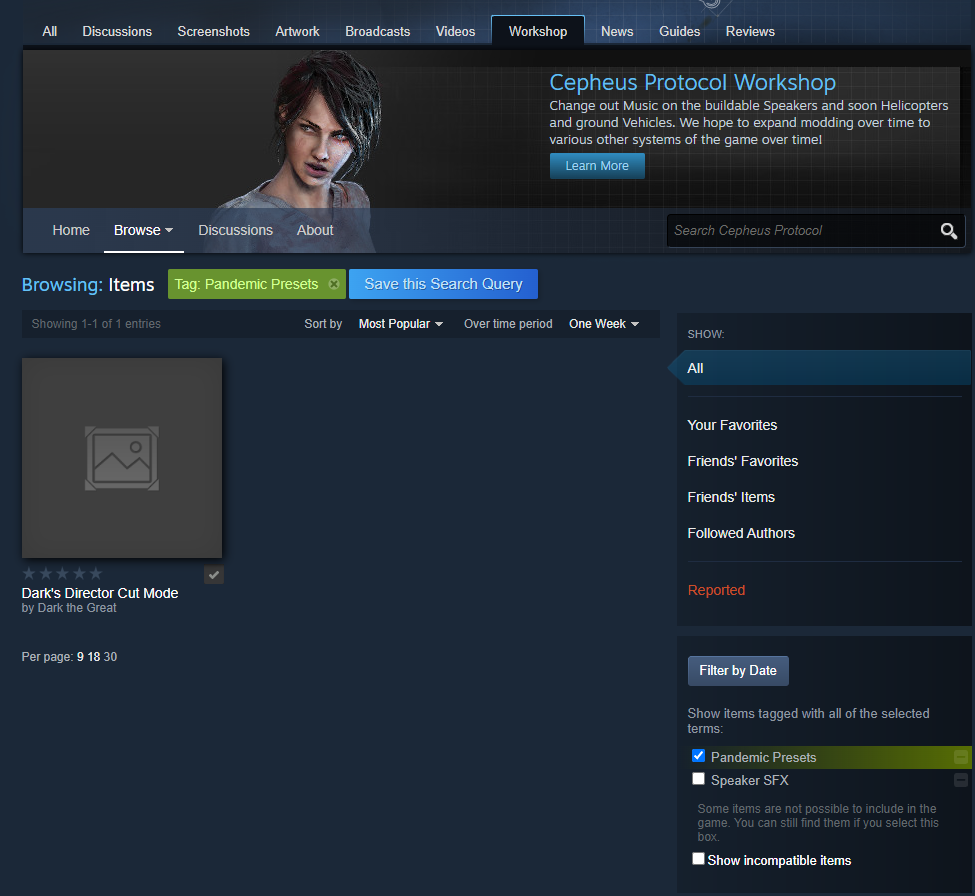
Task: Click the Search Cepheus Protocol field
Action: coord(802,231)
